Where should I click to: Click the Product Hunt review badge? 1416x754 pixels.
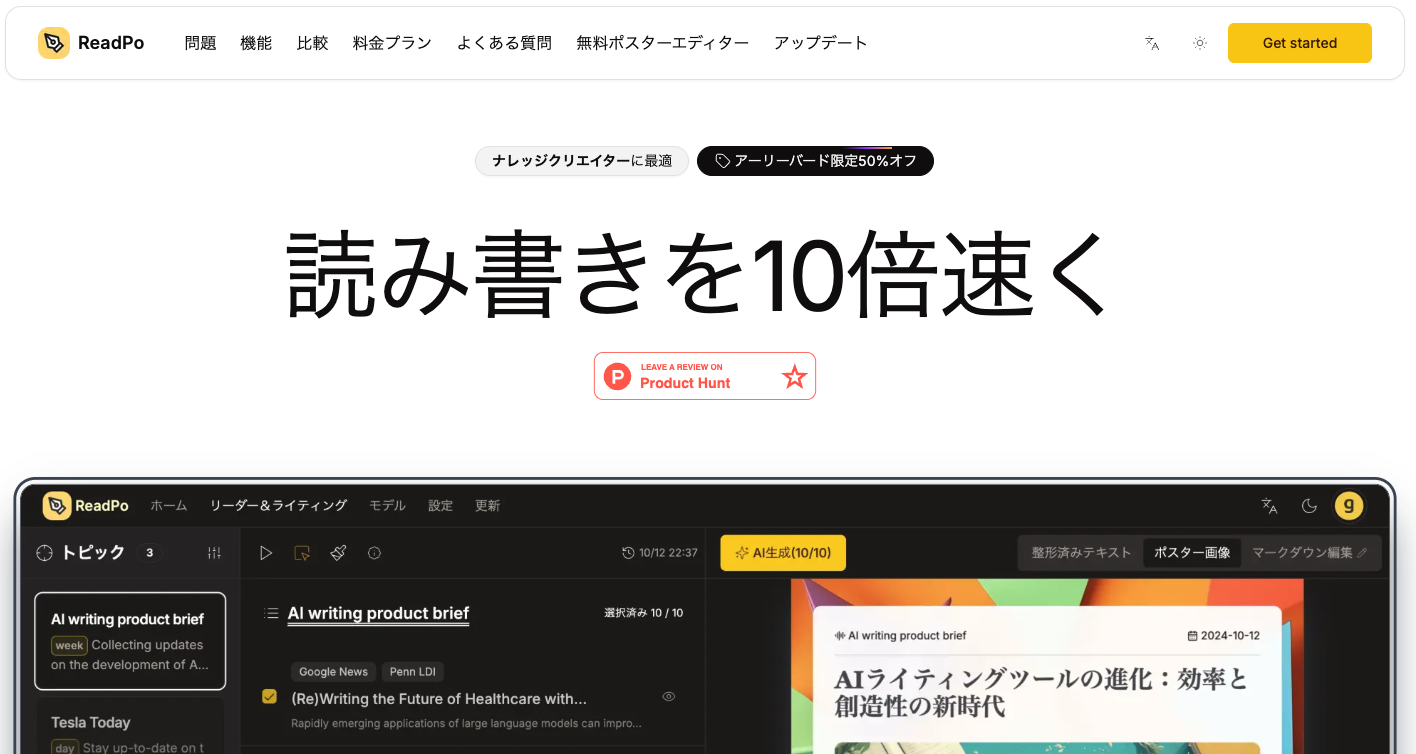[705, 376]
